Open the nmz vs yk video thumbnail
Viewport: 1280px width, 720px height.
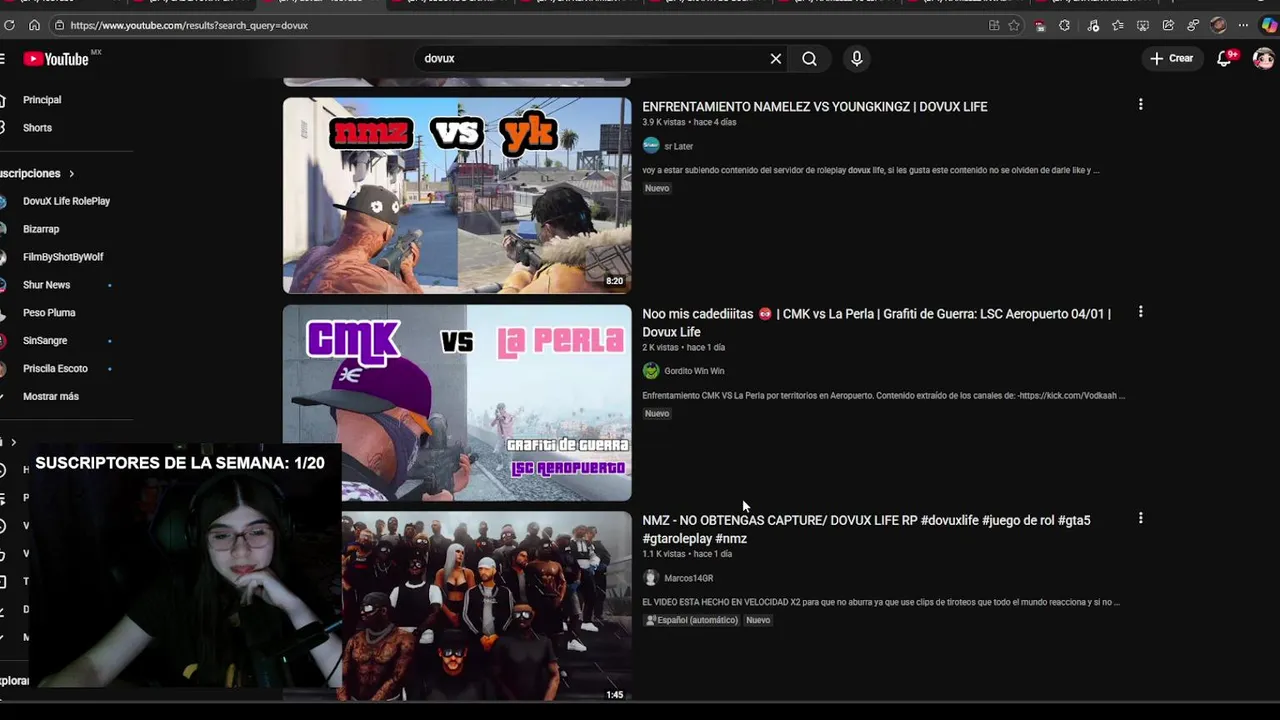tap(457, 195)
